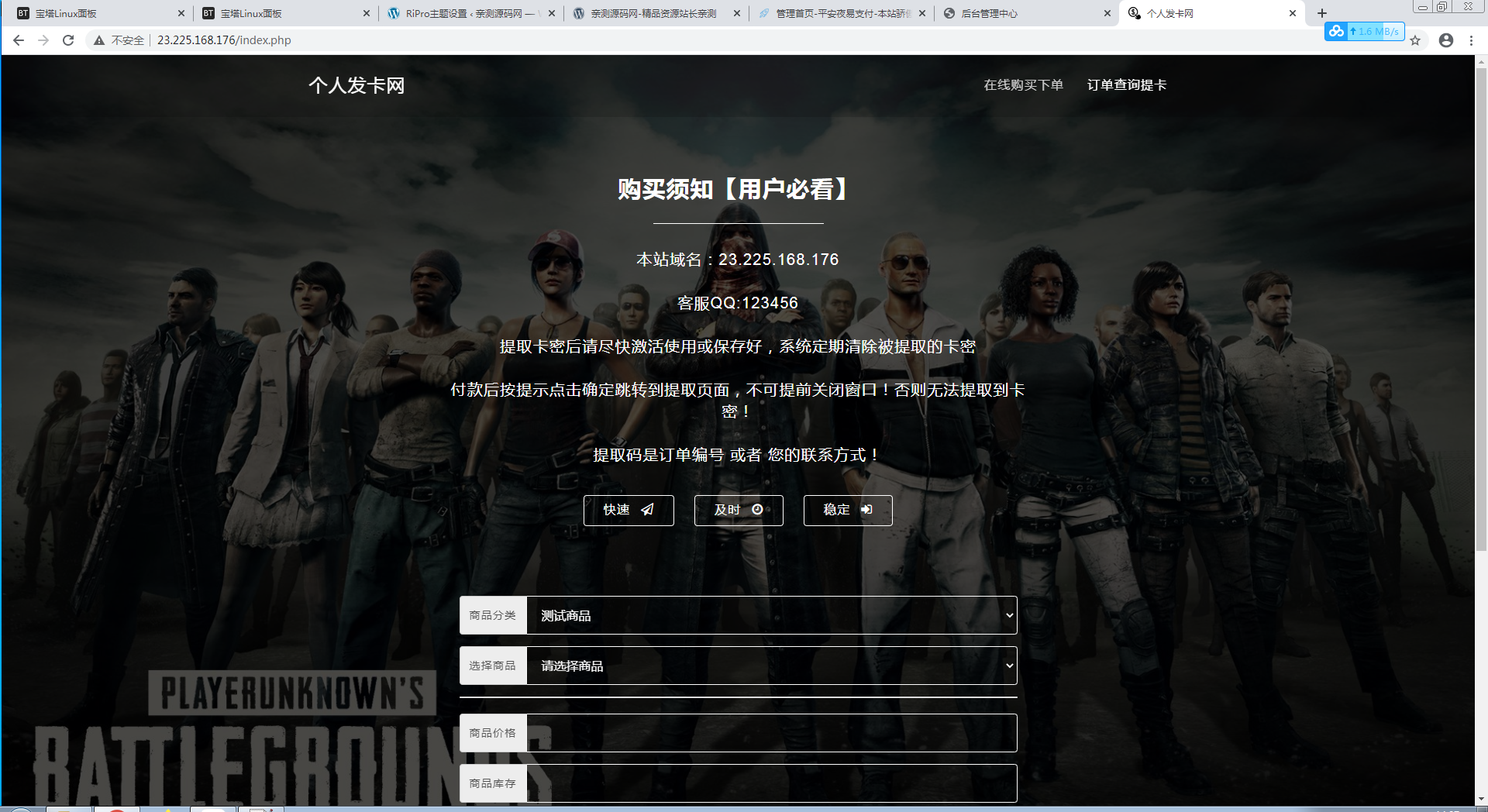Click the heading 购买须知【用户必看】

(x=738, y=189)
